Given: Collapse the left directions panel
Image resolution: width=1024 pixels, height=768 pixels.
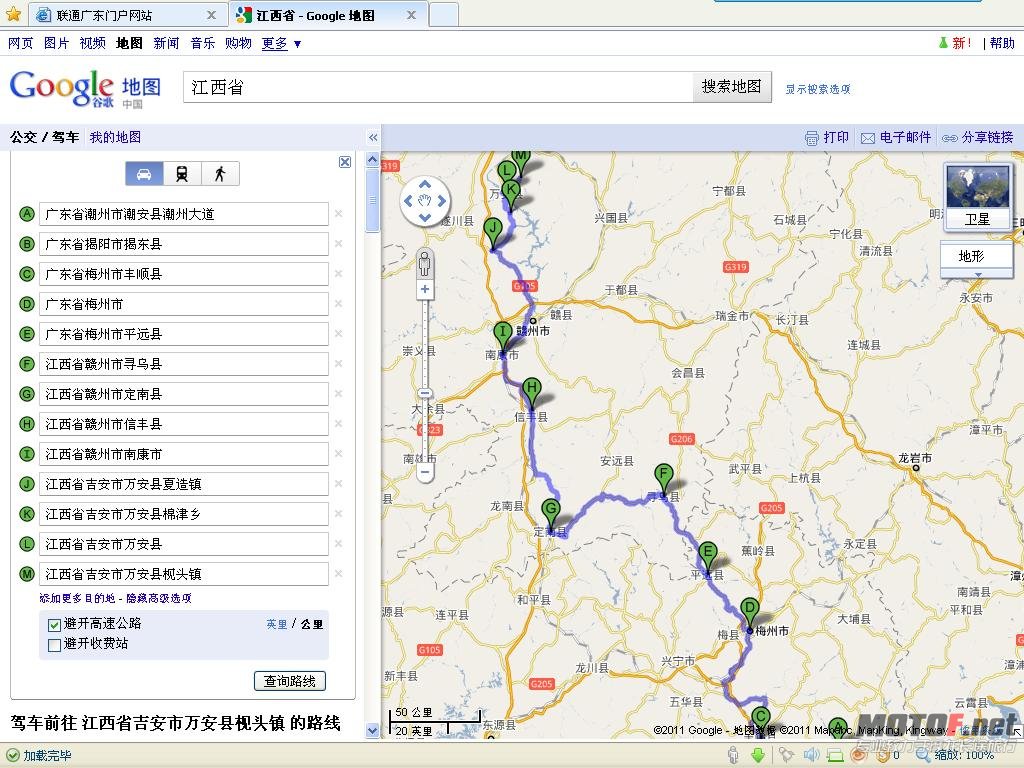Looking at the screenshot, I should click(372, 137).
